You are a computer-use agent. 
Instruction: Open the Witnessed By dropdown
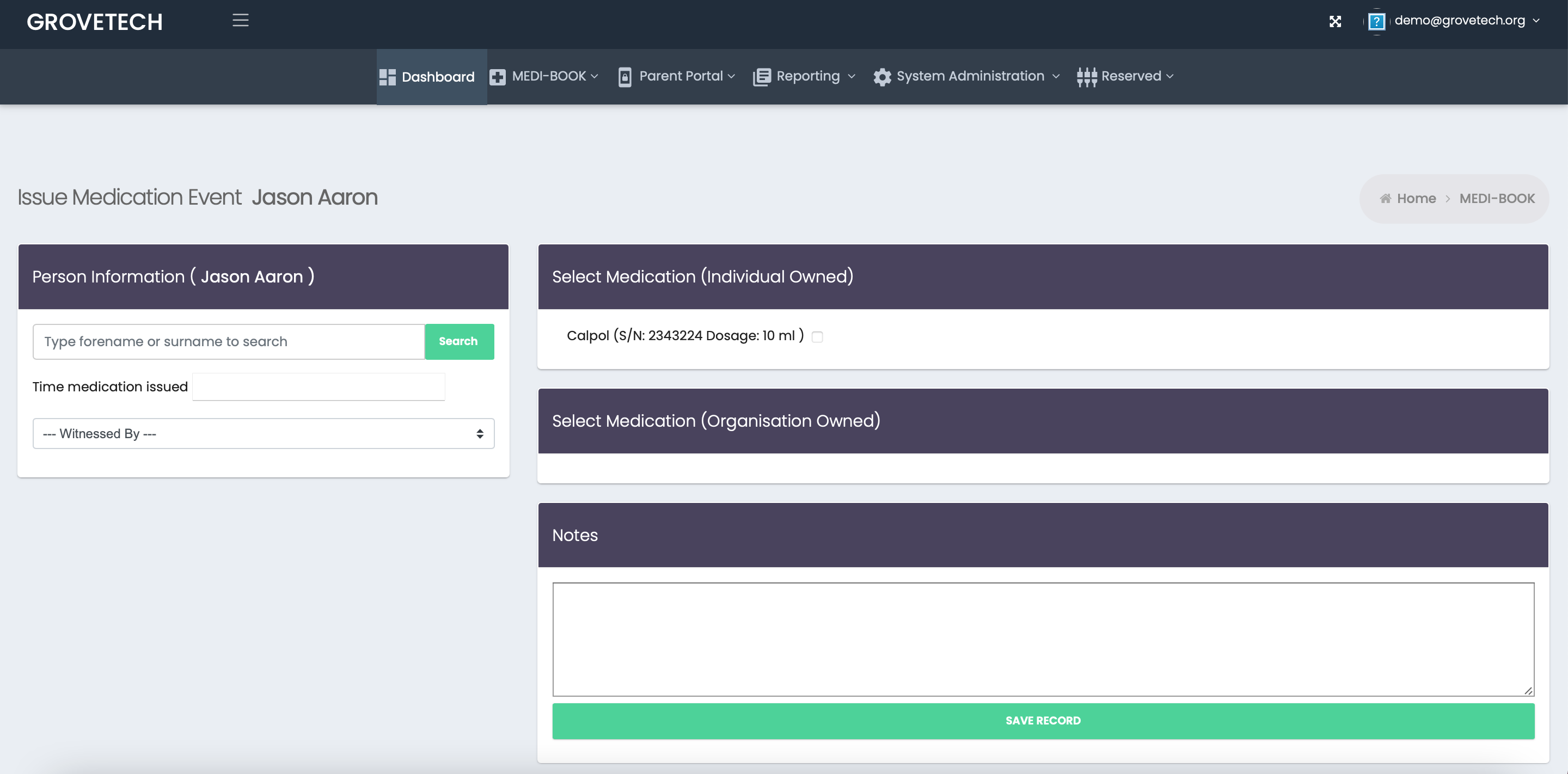point(263,433)
